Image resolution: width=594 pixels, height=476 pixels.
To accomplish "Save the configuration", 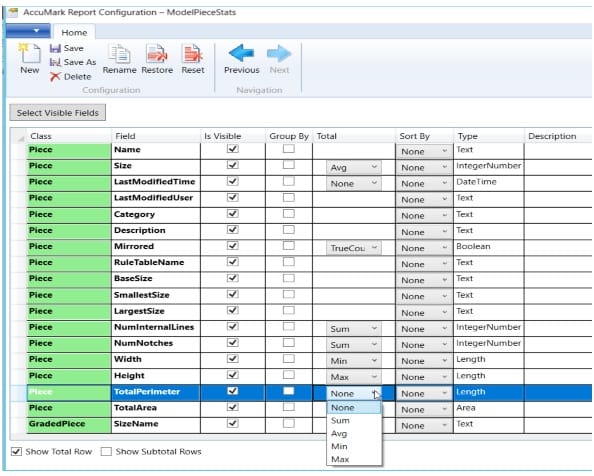I will [67, 48].
